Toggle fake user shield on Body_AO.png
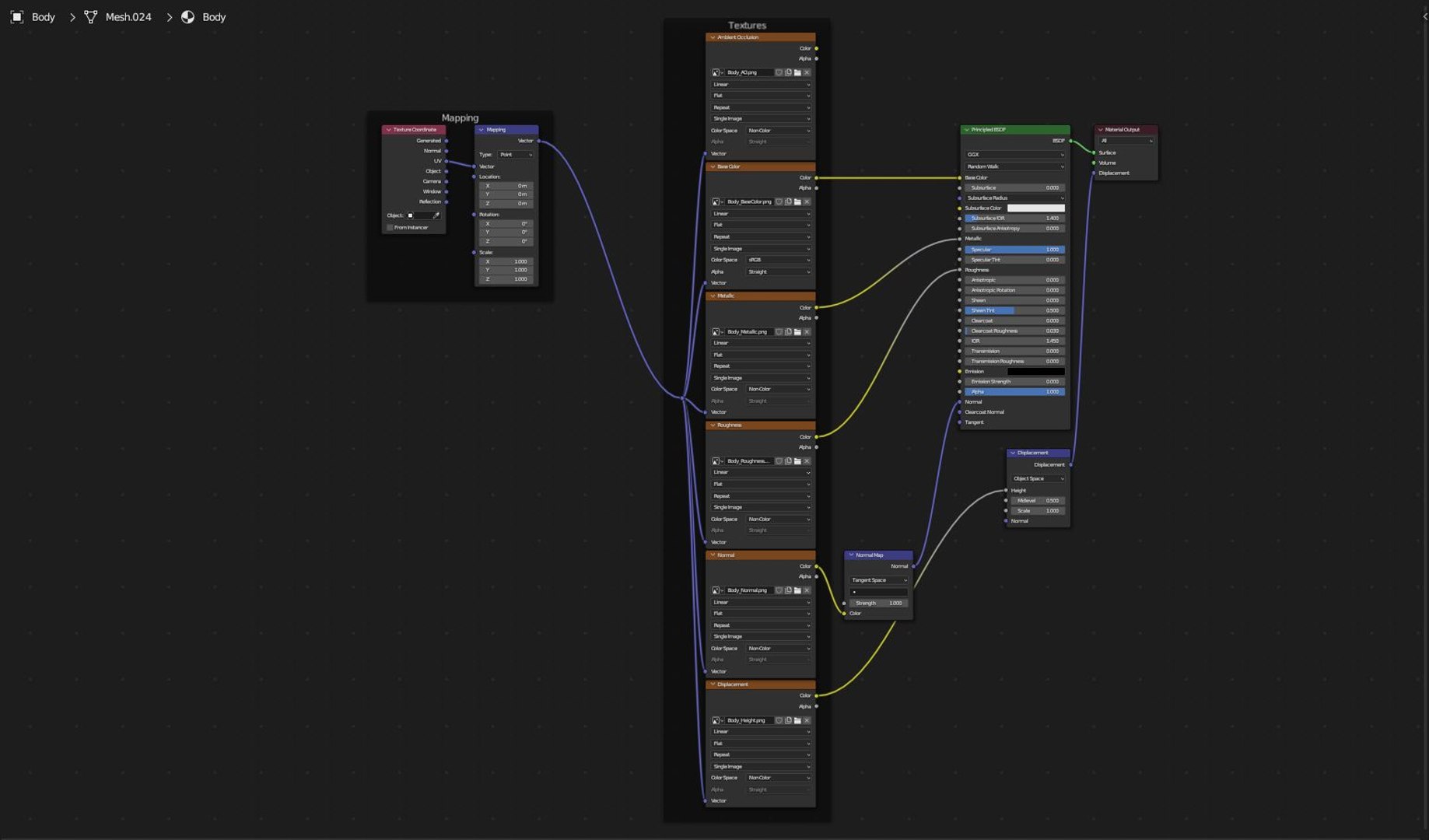The image size is (1429, 840). pos(779,72)
